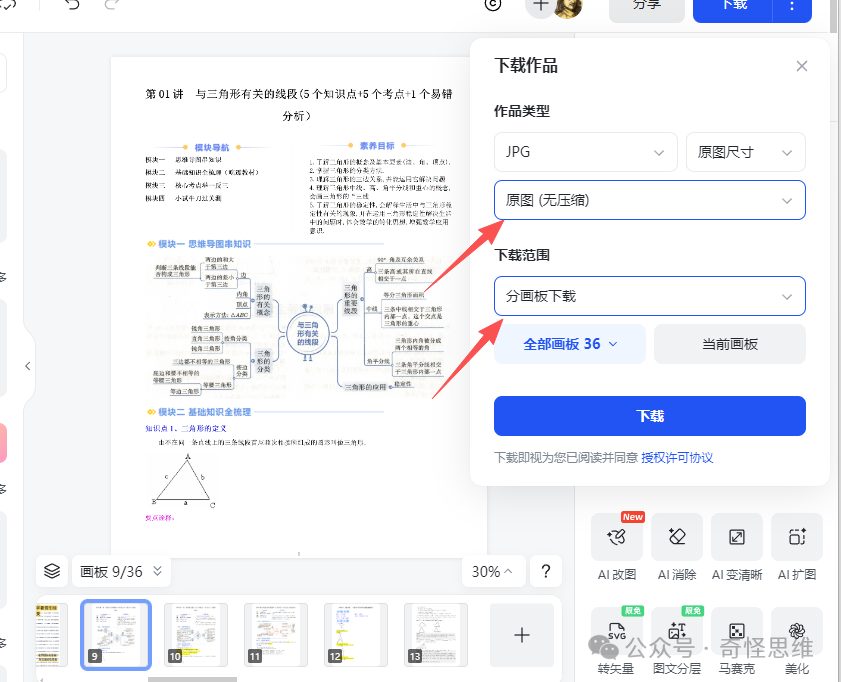Select 全部画板 36 option
This screenshot has height=682, width=841.
click(569, 344)
